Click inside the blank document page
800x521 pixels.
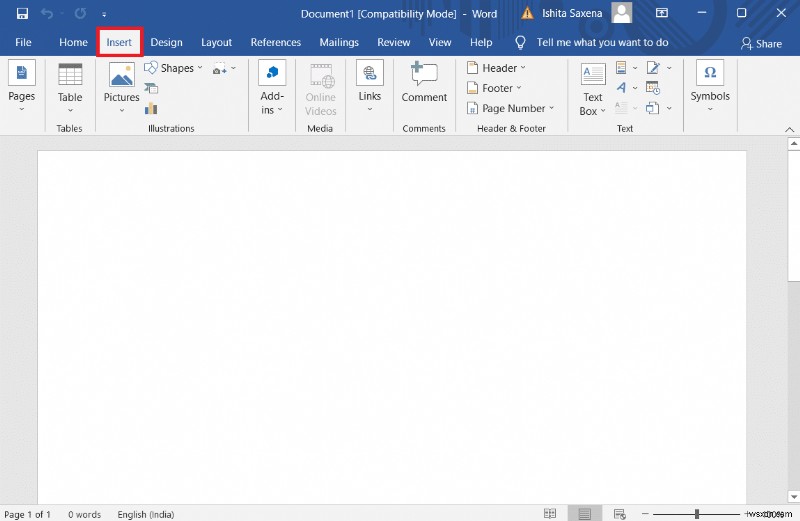392,327
